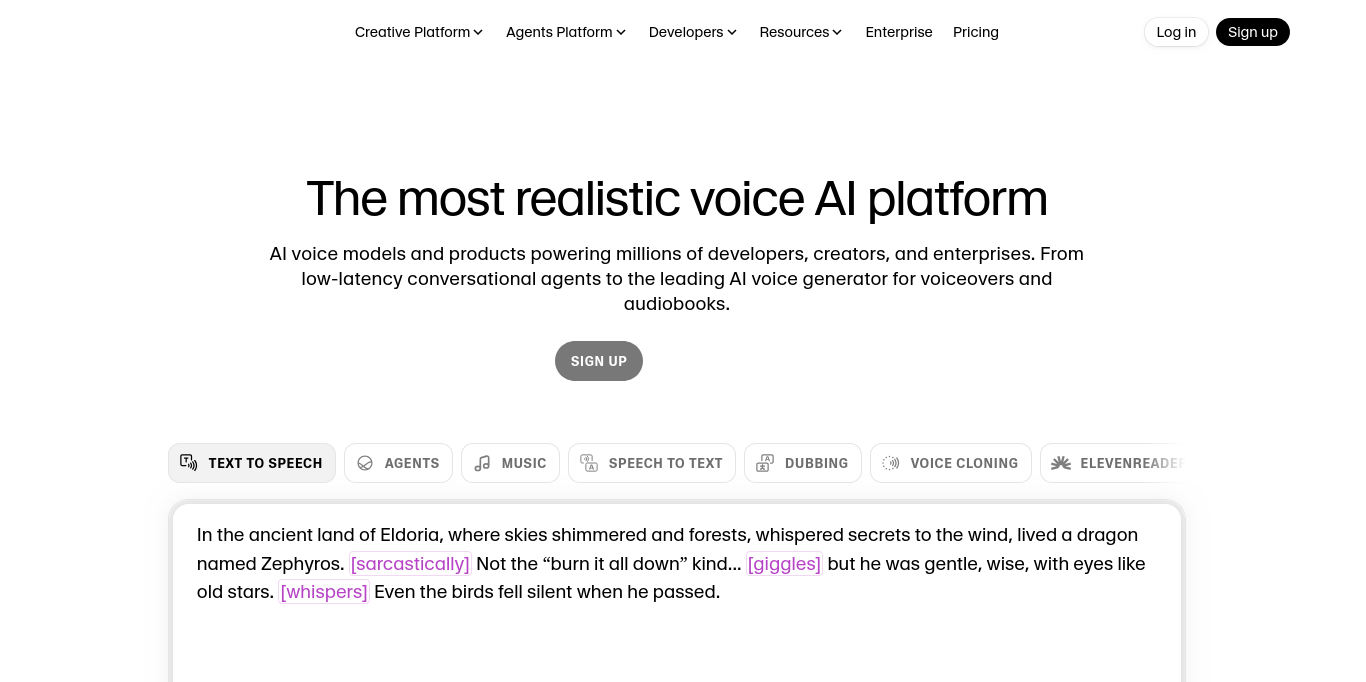Click the Agents face icon

point(365,463)
